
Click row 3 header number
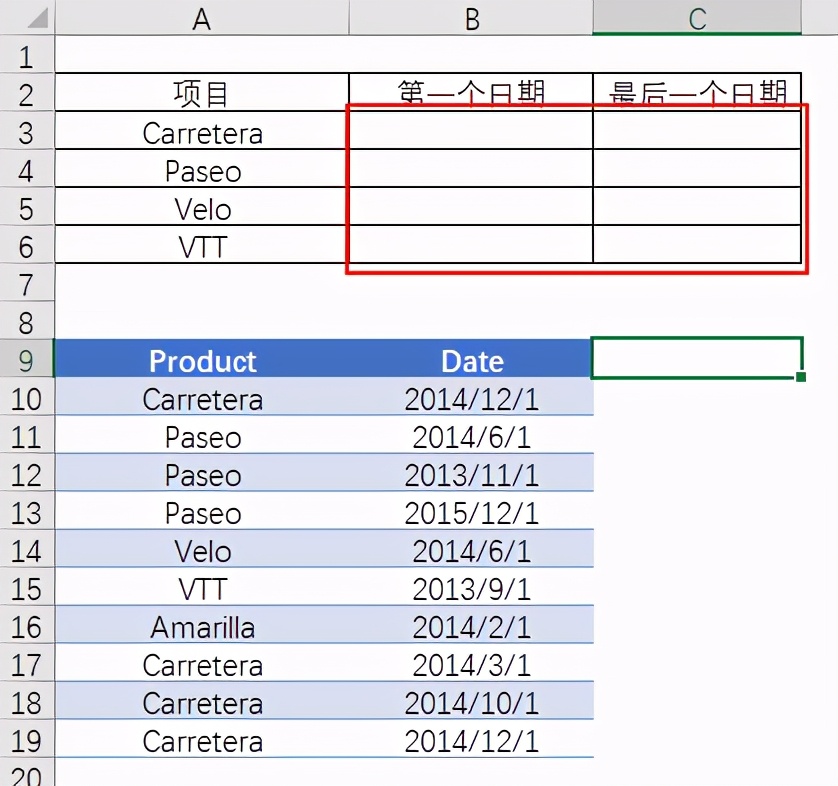coord(27,133)
